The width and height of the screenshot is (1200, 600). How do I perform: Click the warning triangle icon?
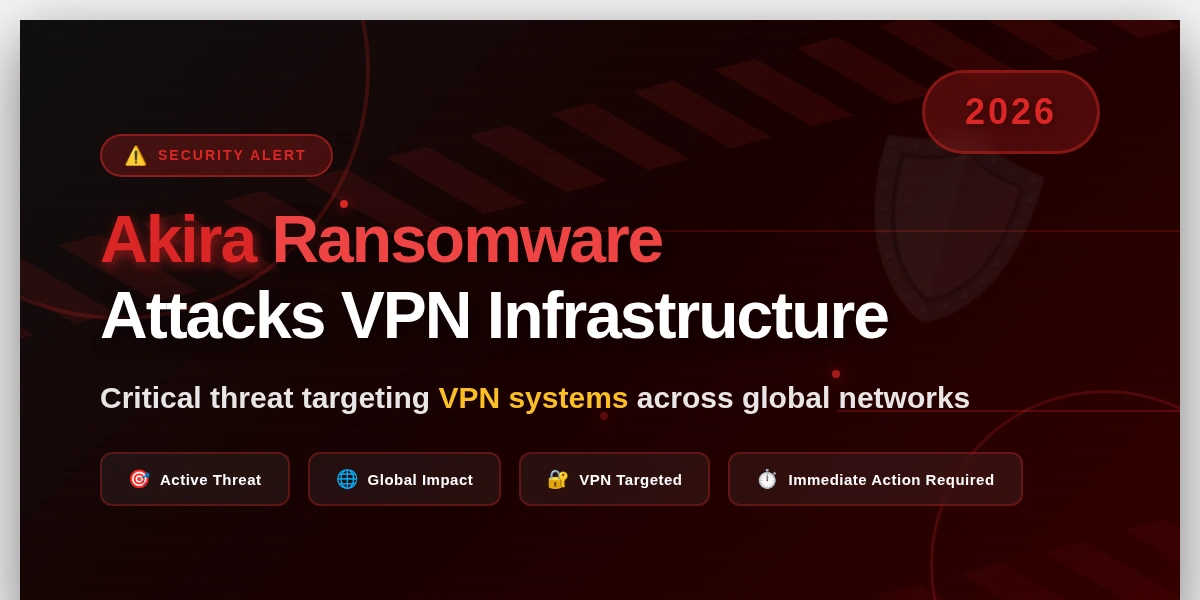pos(136,156)
